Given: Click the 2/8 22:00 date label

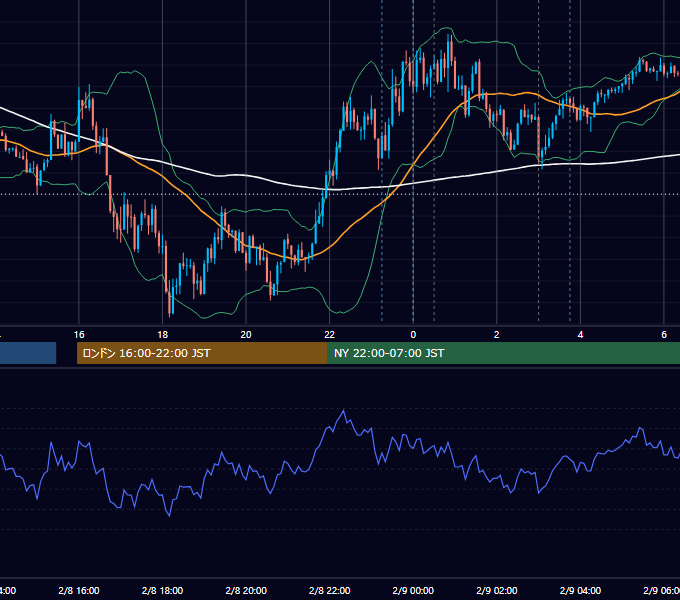Looking at the screenshot, I should [330, 590].
